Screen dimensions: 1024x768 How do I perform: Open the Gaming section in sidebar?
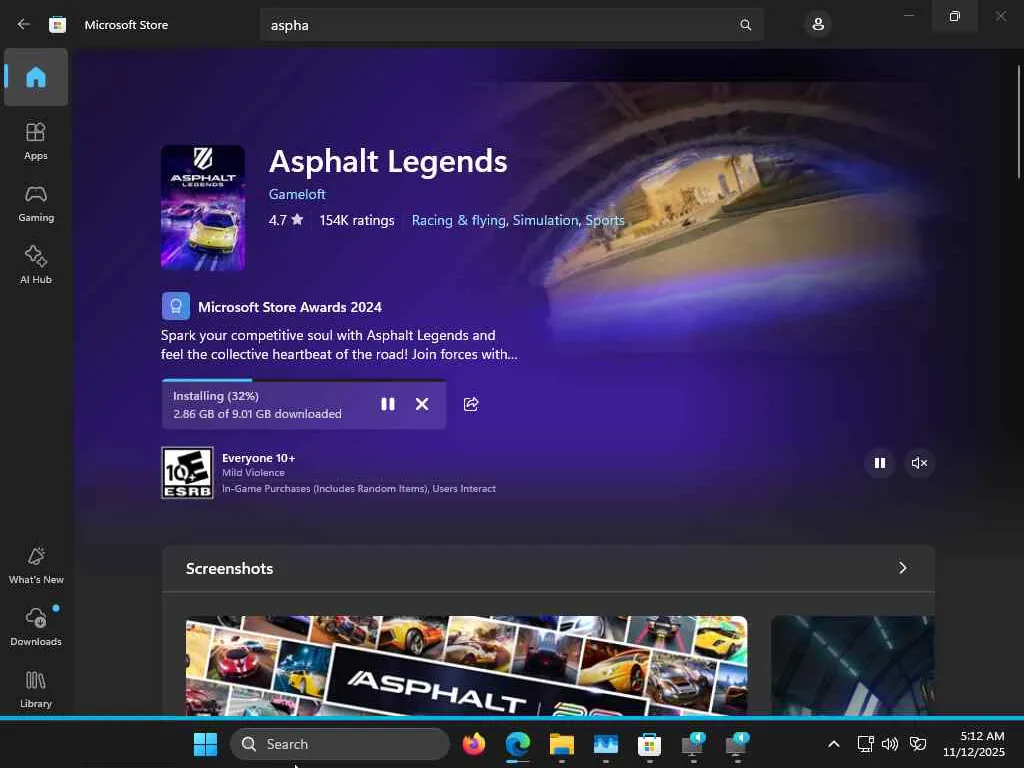click(36, 203)
